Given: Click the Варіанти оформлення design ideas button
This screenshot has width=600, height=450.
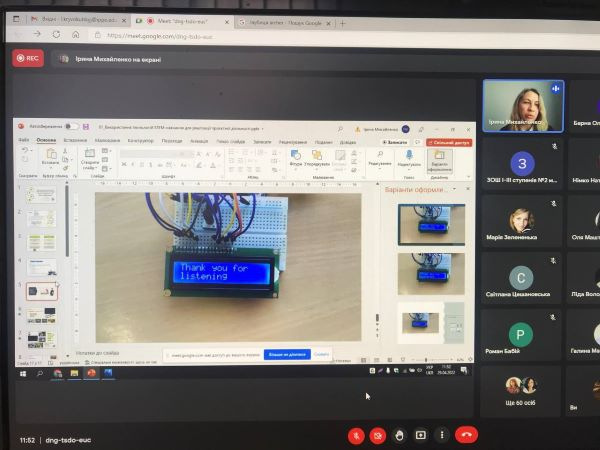Looking at the screenshot, I should tap(440, 161).
